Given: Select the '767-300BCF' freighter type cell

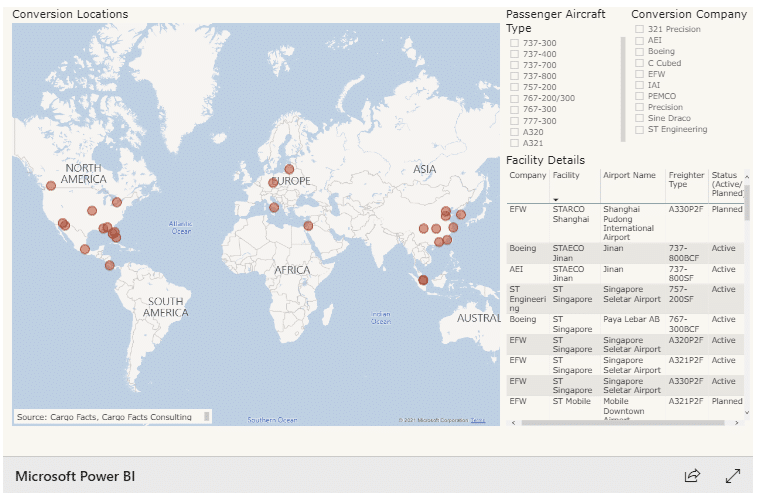Looking at the screenshot, I should [687, 324].
